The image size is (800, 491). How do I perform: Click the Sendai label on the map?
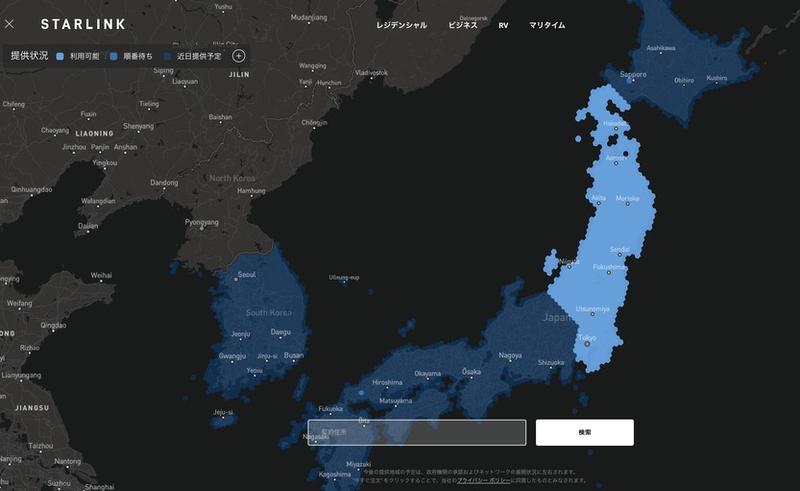[x=619, y=249]
